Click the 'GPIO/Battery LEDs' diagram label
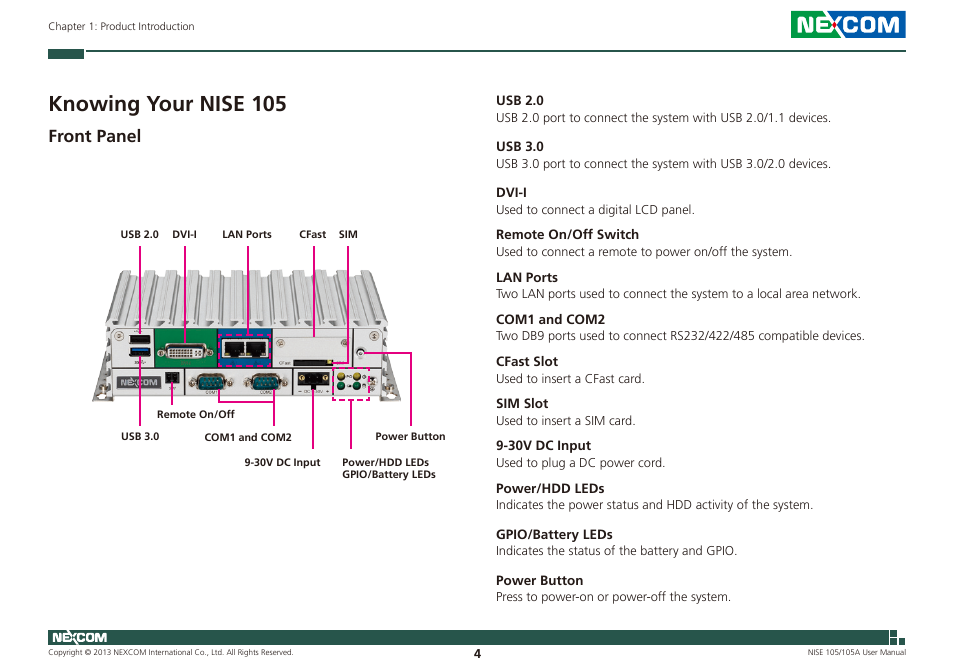954x672 pixels. tap(389, 475)
